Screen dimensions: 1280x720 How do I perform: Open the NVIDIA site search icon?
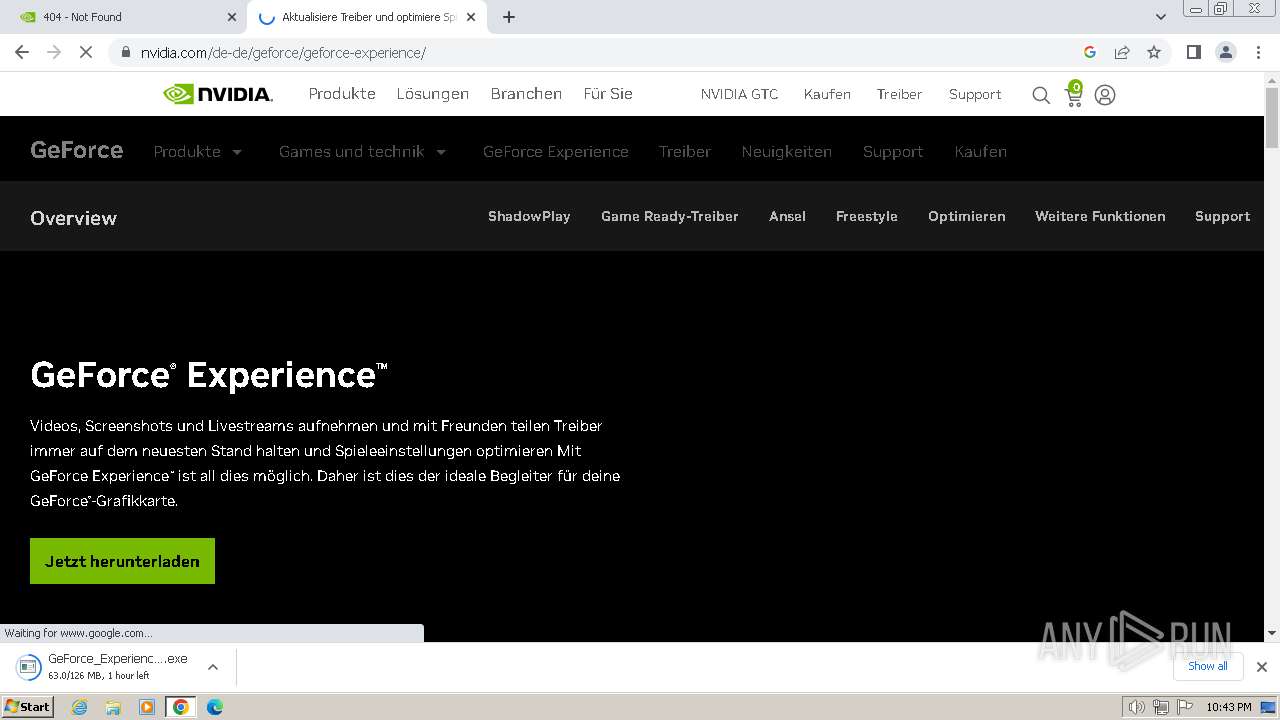(x=1041, y=95)
